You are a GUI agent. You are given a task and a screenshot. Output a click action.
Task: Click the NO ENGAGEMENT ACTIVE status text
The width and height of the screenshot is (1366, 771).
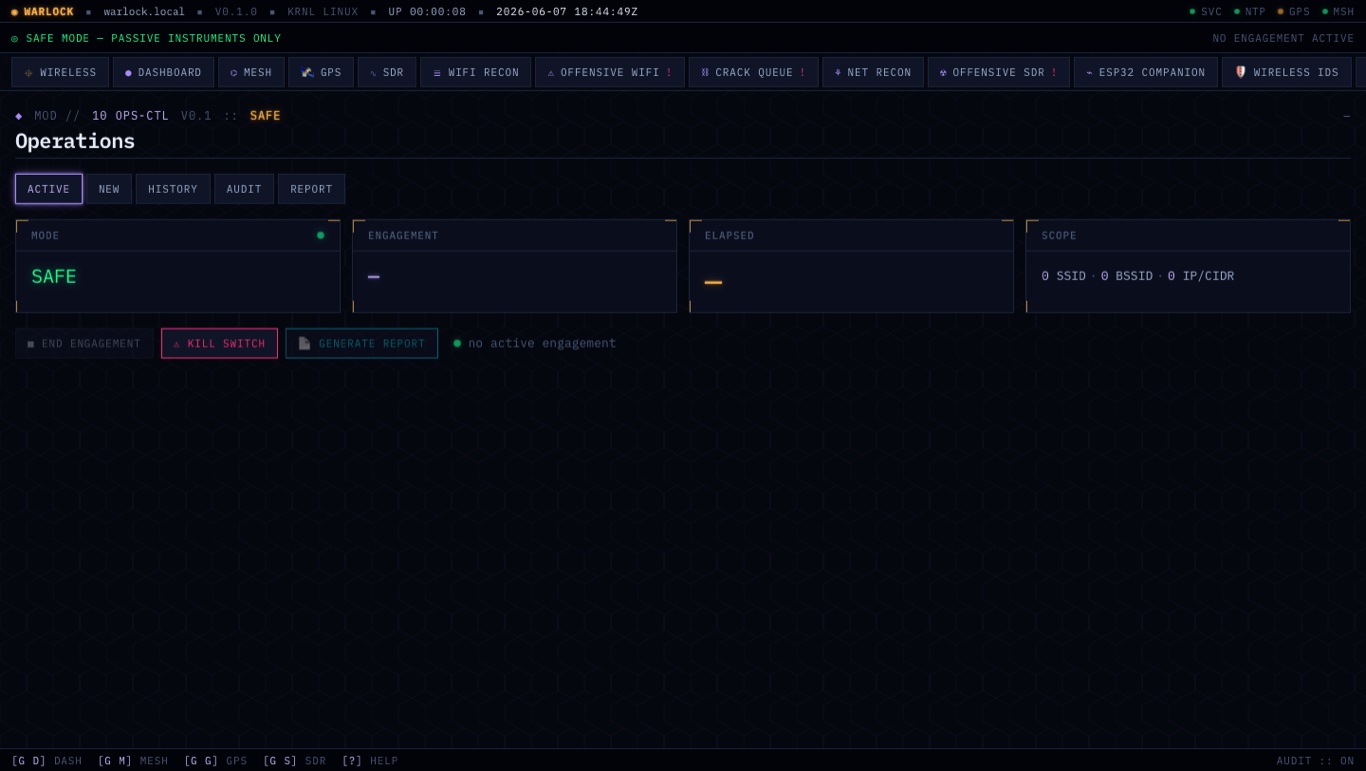pos(1283,38)
